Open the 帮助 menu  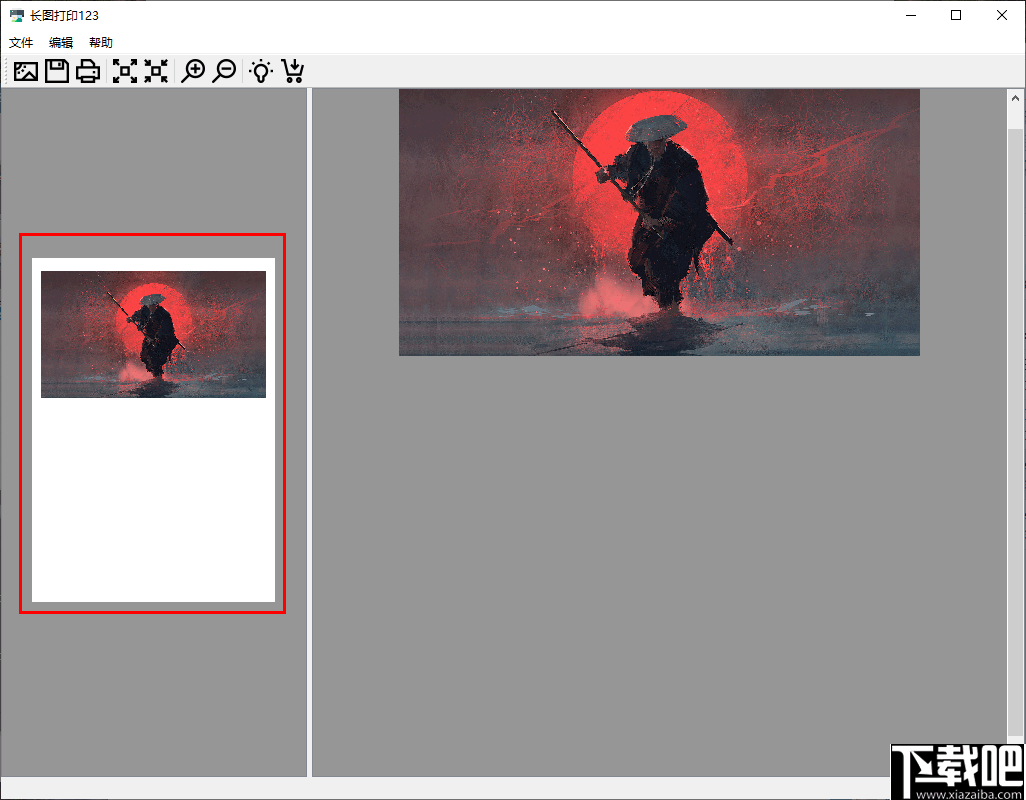[x=101, y=43]
